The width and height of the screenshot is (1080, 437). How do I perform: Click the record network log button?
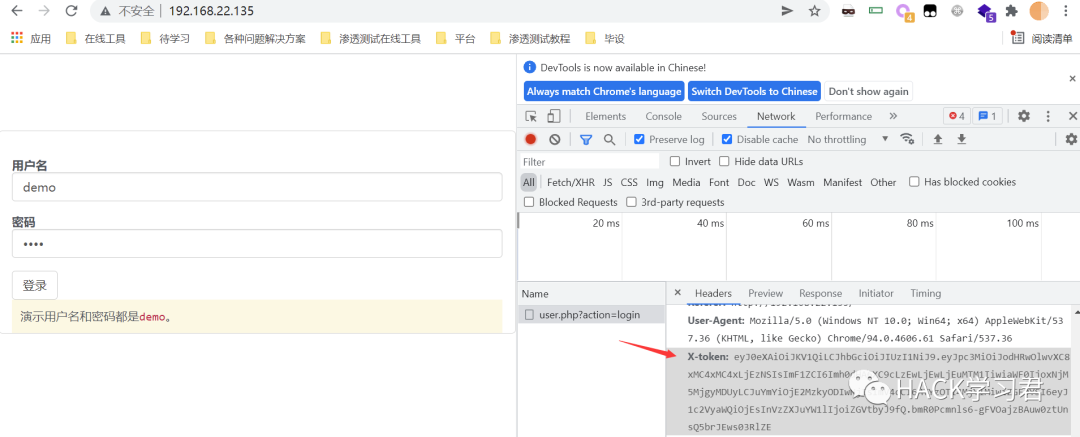531,140
